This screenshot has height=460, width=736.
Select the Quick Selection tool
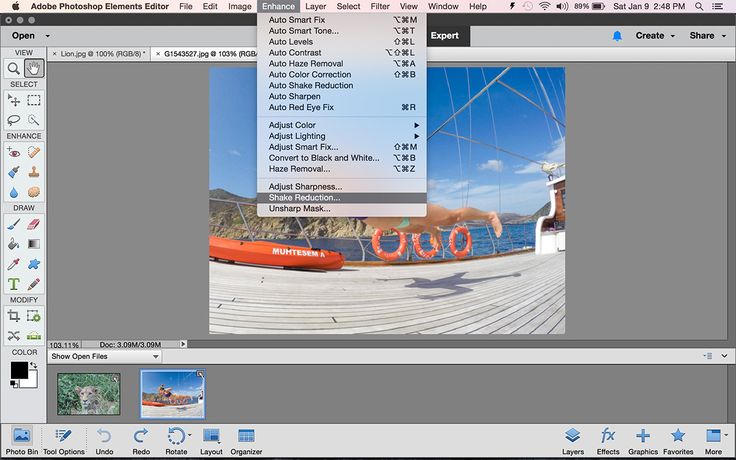34,120
